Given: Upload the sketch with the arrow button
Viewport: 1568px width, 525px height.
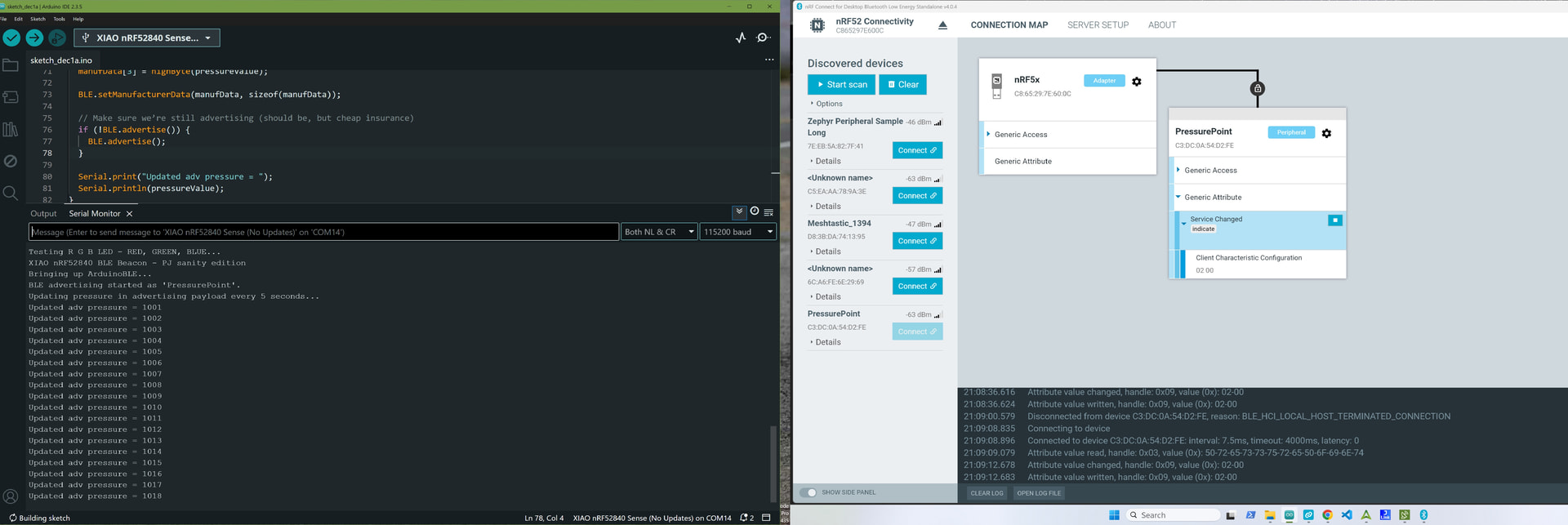Looking at the screenshot, I should click(x=34, y=38).
